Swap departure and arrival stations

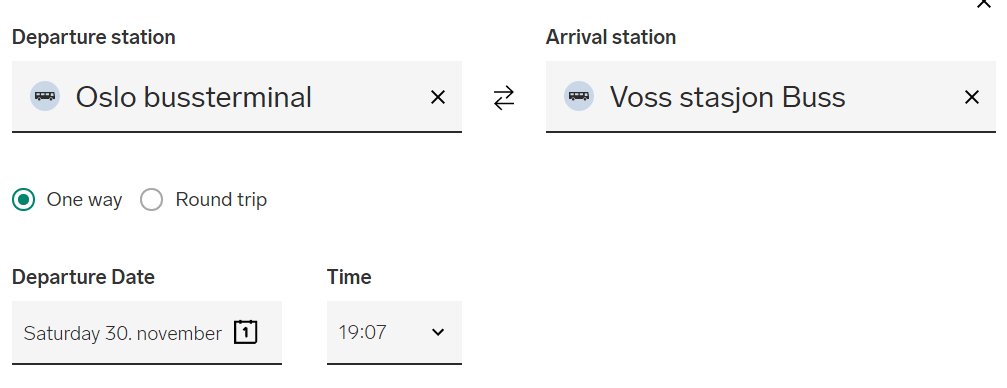[x=504, y=98]
